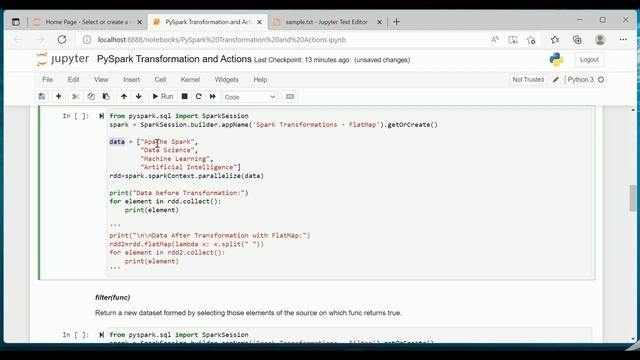This screenshot has height=360, width=640.
Task: Open the cell type Code dropdown
Action: 250,97
